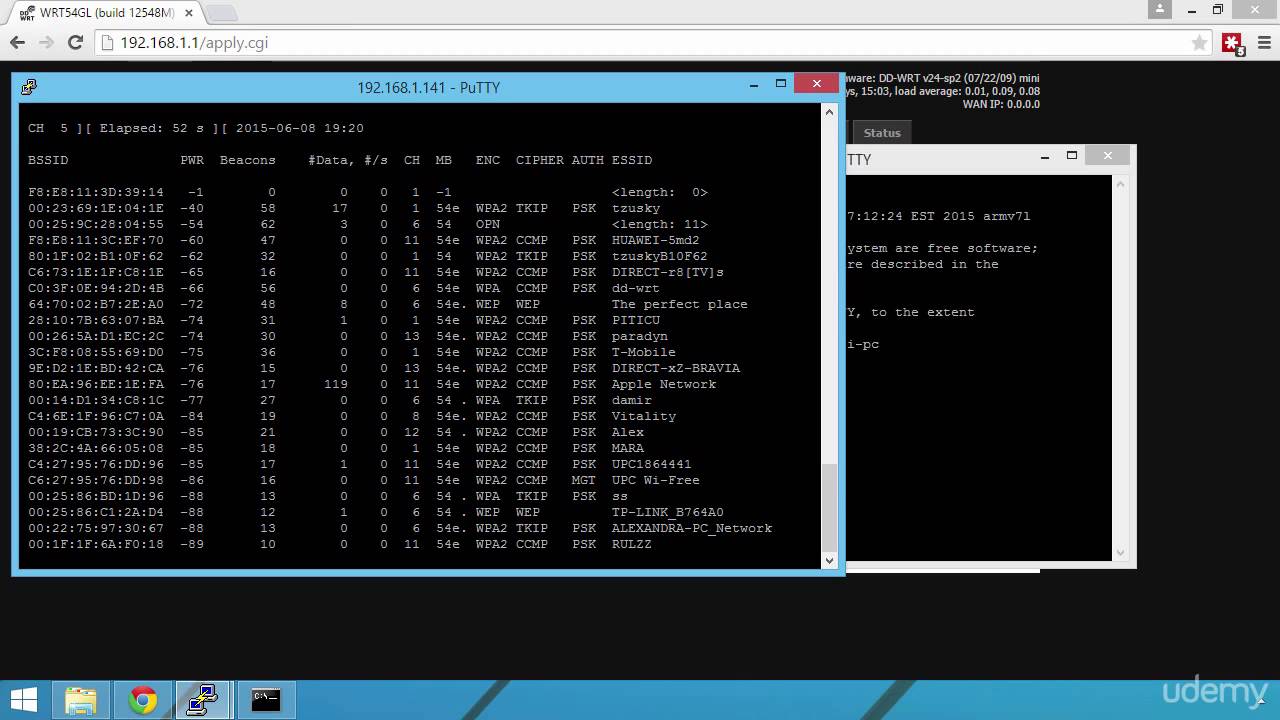
Task: Click the PuTTY scrollbar thumb
Action: tap(829, 507)
